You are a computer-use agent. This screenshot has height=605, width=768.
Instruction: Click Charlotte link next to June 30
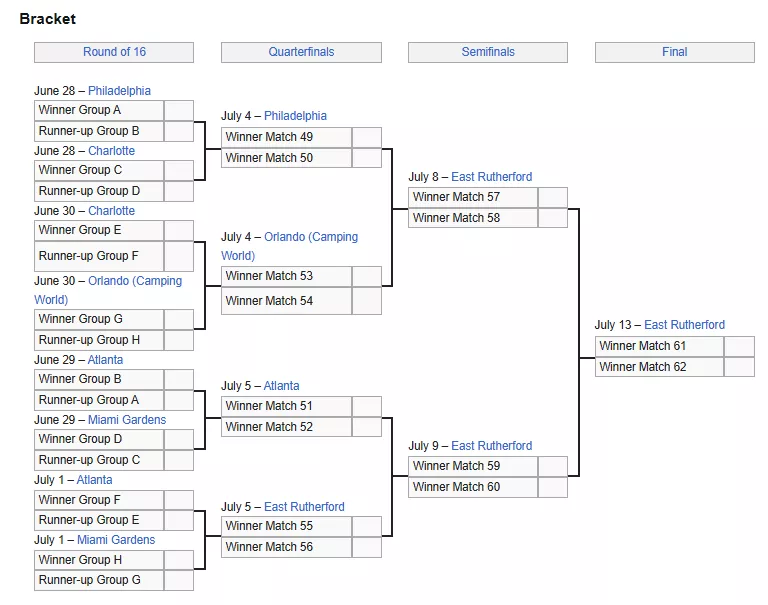pyautogui.click(x=111, y=211)
